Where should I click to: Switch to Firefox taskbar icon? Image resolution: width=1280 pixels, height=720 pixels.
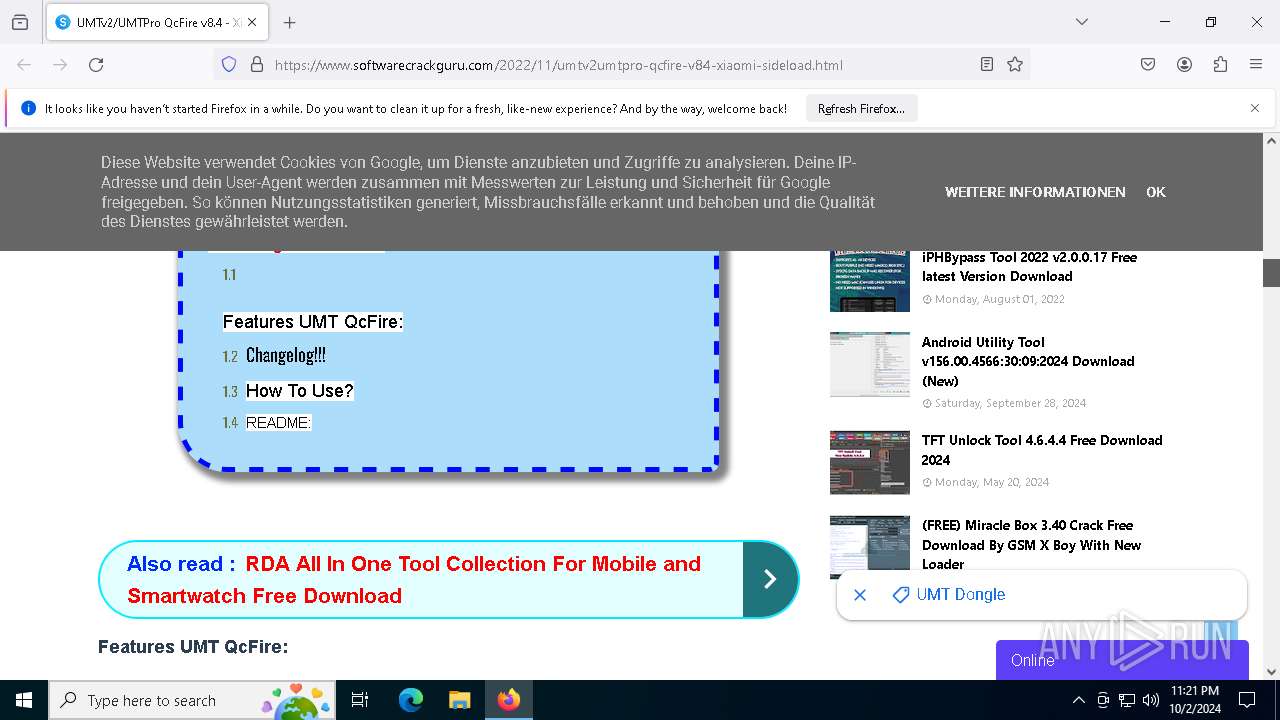(x=509, y=700)
